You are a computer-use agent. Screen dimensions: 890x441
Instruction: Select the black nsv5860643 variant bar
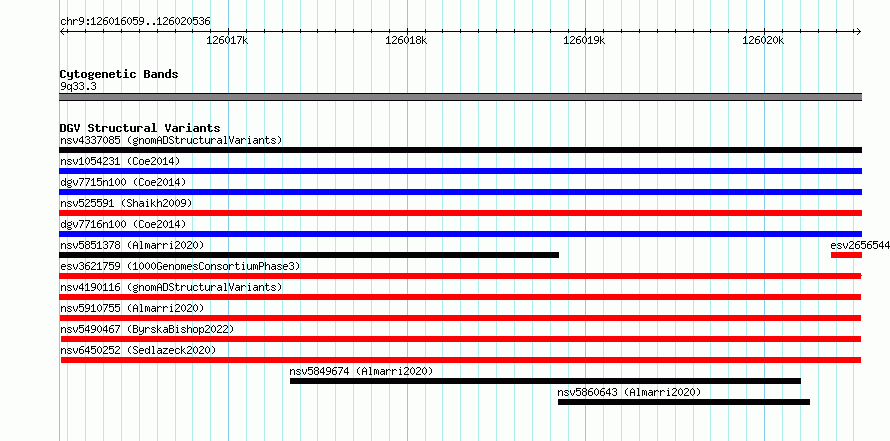pos(684,402)
